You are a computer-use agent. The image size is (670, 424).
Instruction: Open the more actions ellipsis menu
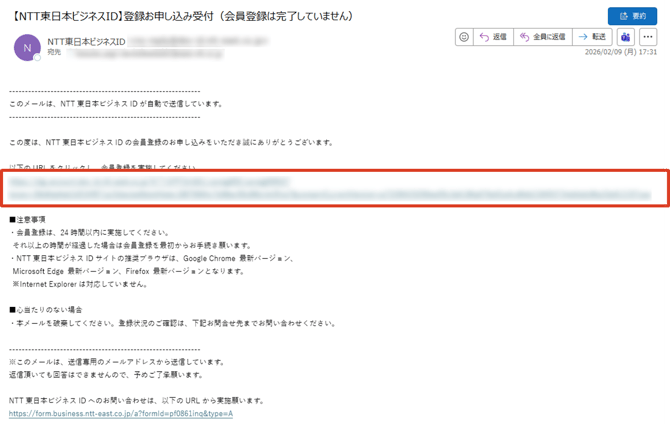point(649,37)
